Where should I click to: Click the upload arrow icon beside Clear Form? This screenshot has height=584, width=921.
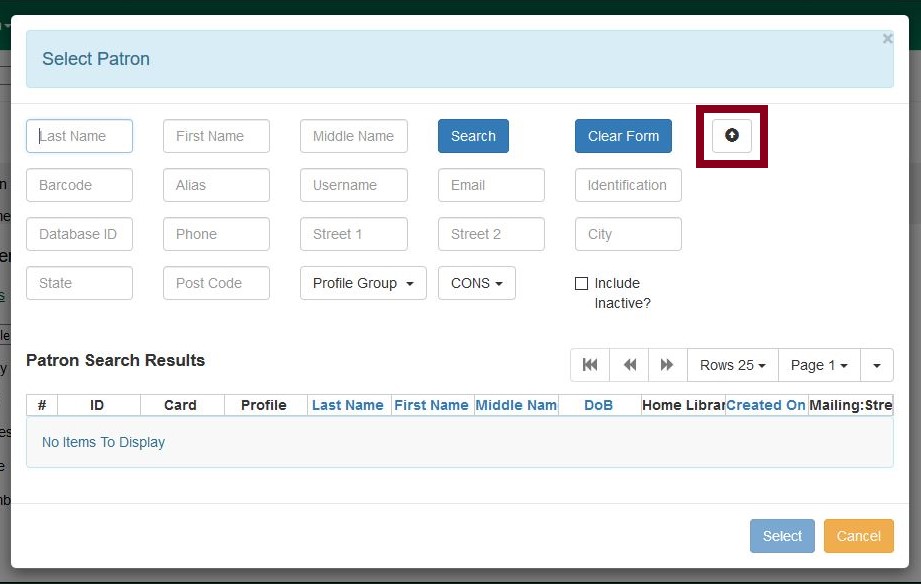point(731,136)
